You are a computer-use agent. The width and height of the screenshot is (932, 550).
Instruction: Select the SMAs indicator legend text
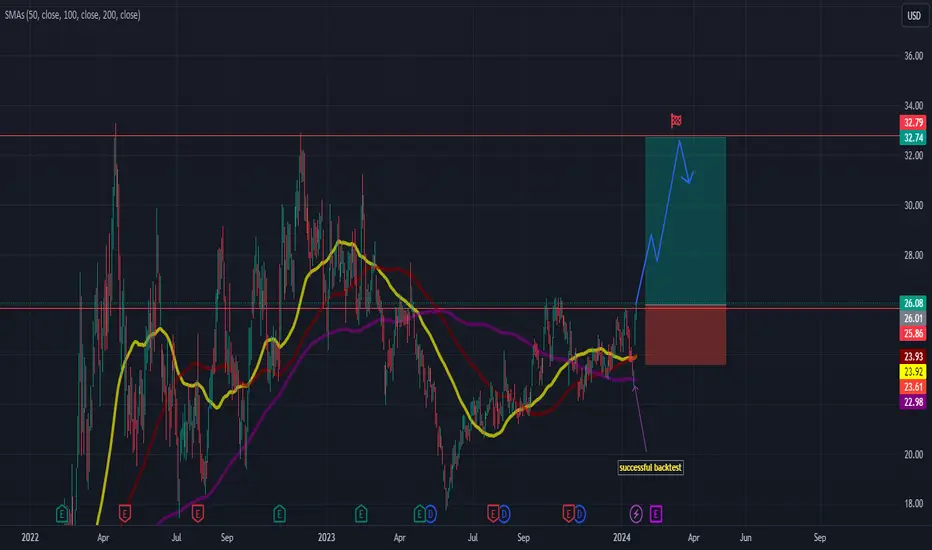click(x=73, y=15)
